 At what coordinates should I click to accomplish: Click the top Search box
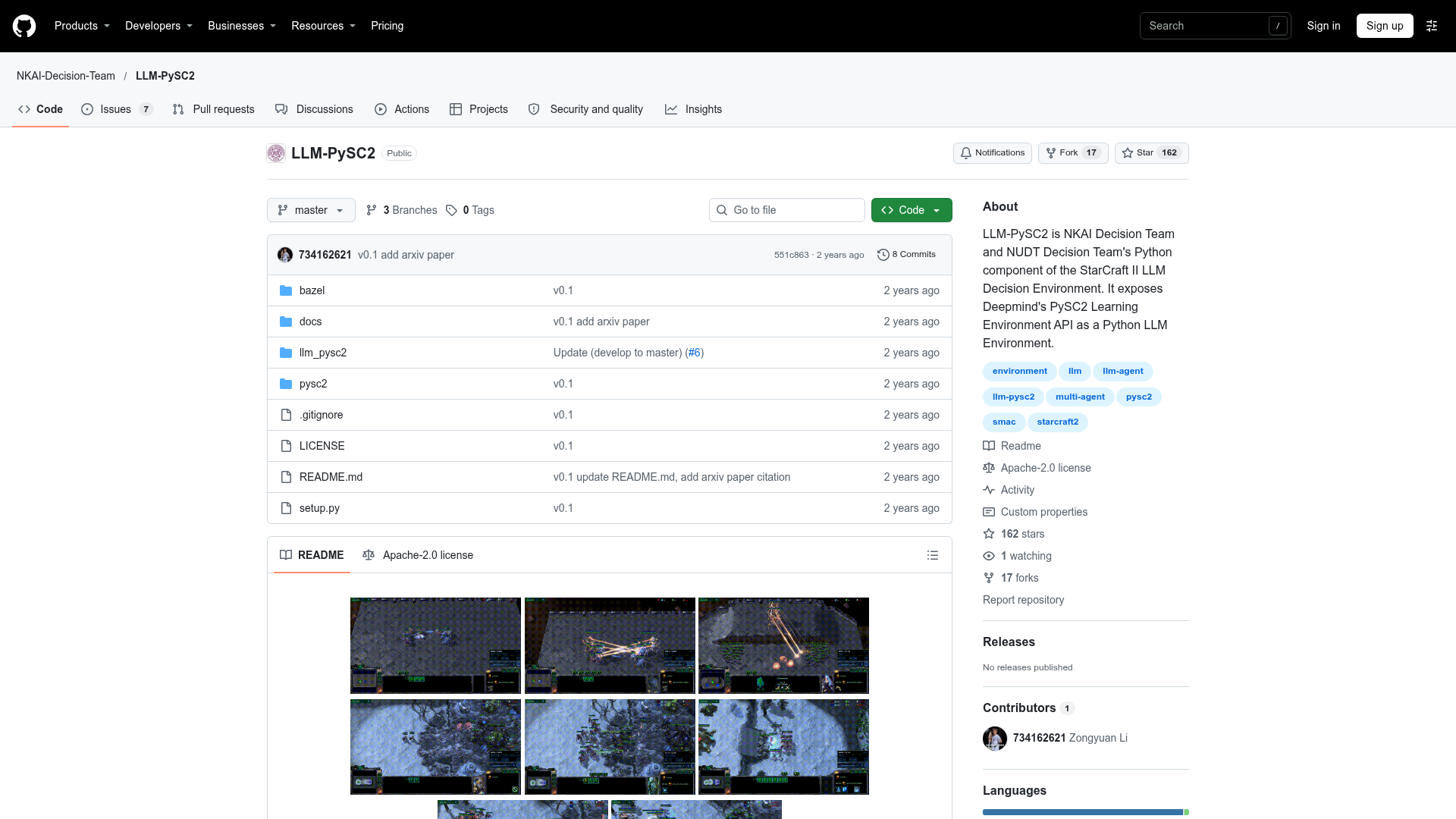point(1215,26)
